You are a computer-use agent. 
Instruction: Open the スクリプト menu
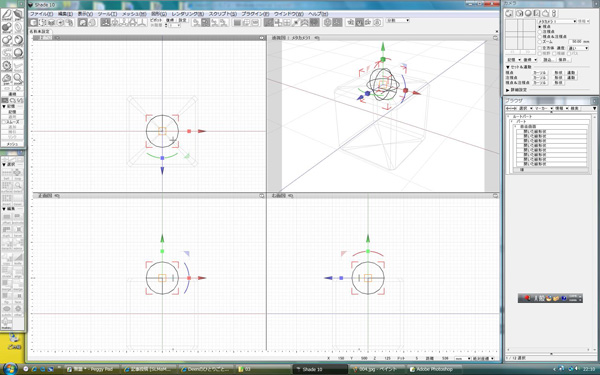[x=223, y=14]
